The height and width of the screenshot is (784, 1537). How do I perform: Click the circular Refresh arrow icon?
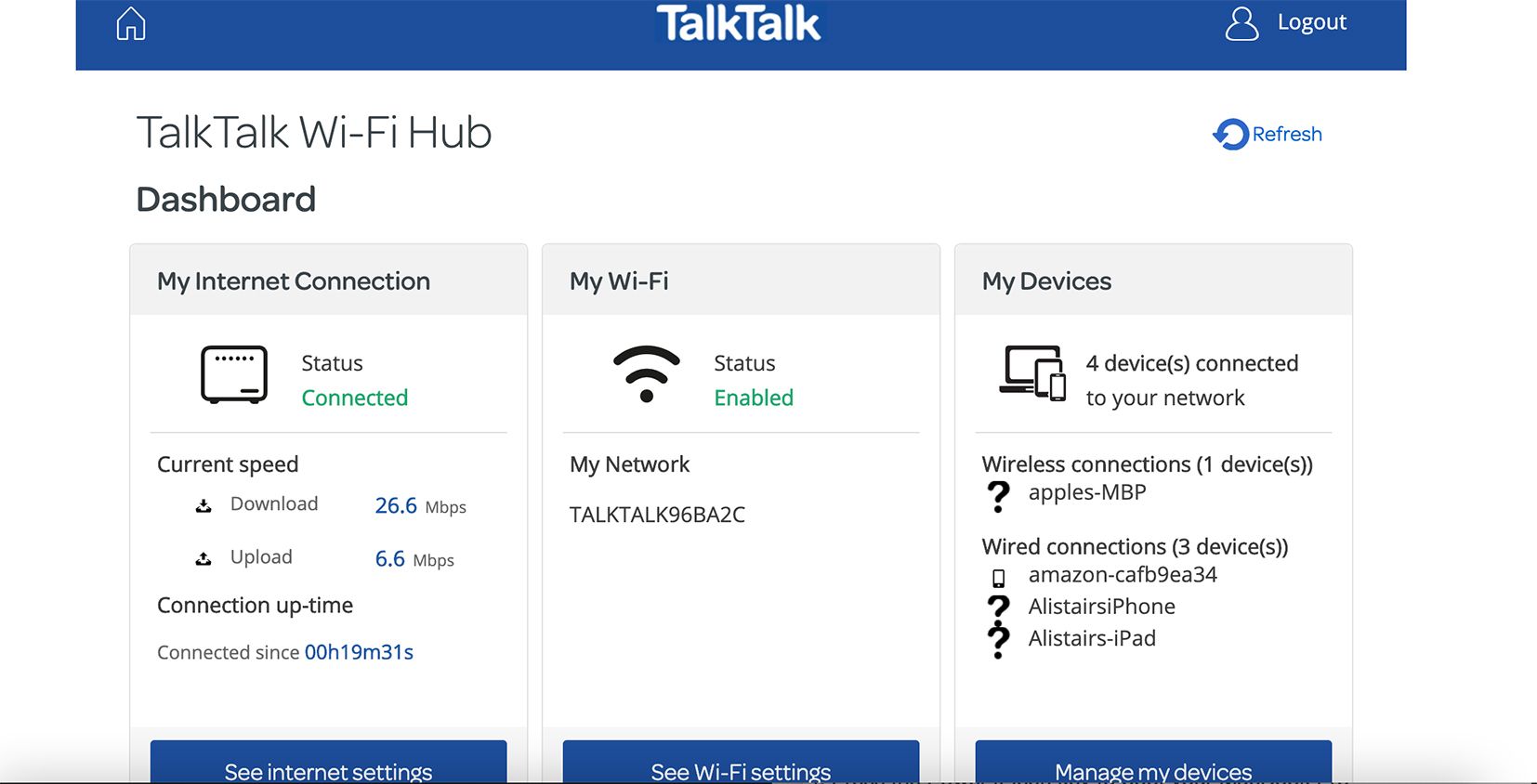(x=1231, y=135)
